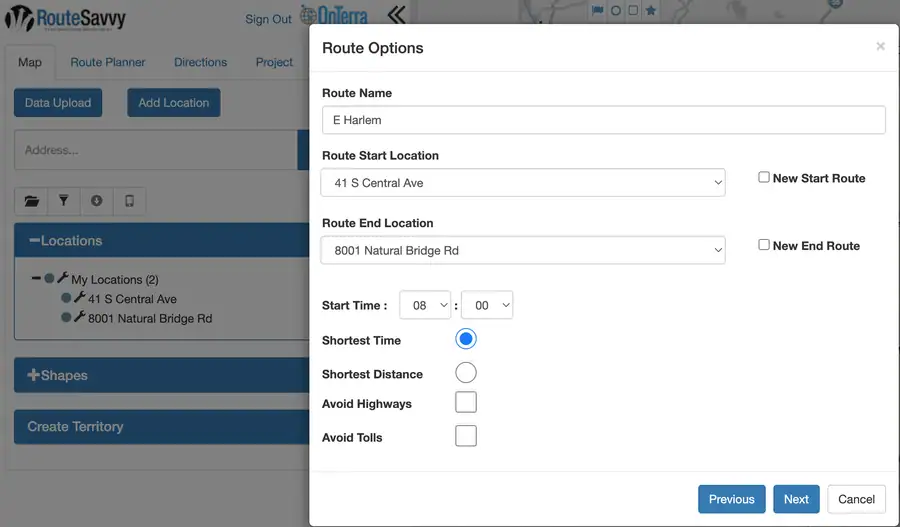Open the Start Time minutes dropdown

click(x=487, y=305)
